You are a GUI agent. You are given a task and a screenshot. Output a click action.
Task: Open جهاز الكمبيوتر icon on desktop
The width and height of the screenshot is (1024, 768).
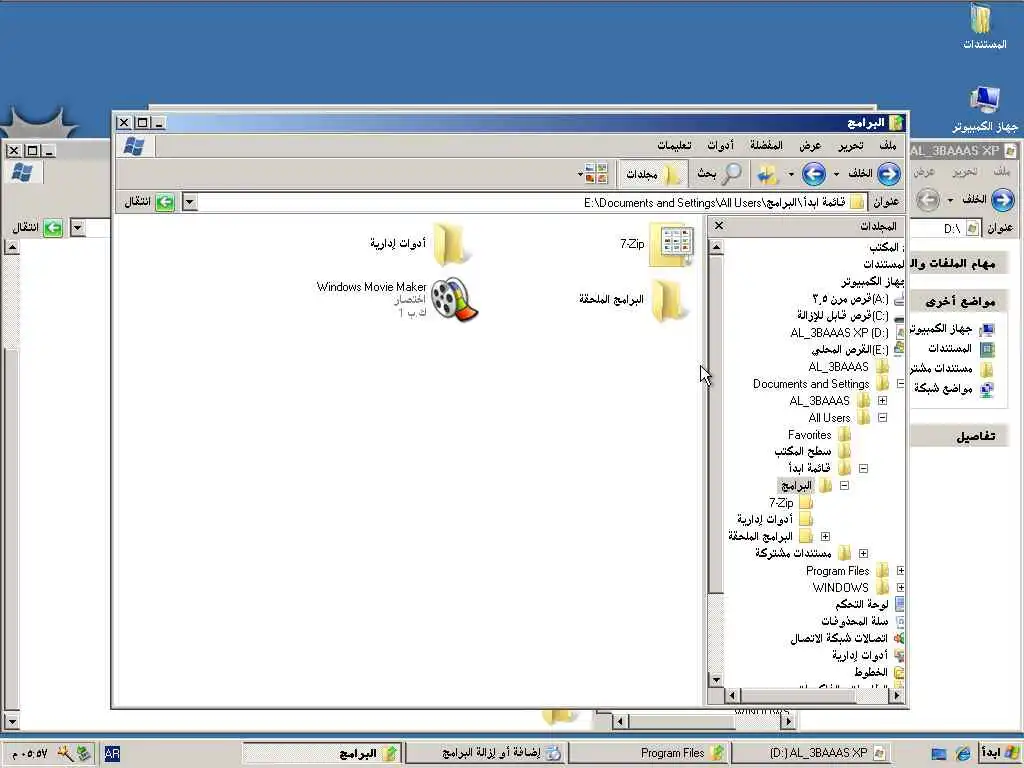point(984,108)
